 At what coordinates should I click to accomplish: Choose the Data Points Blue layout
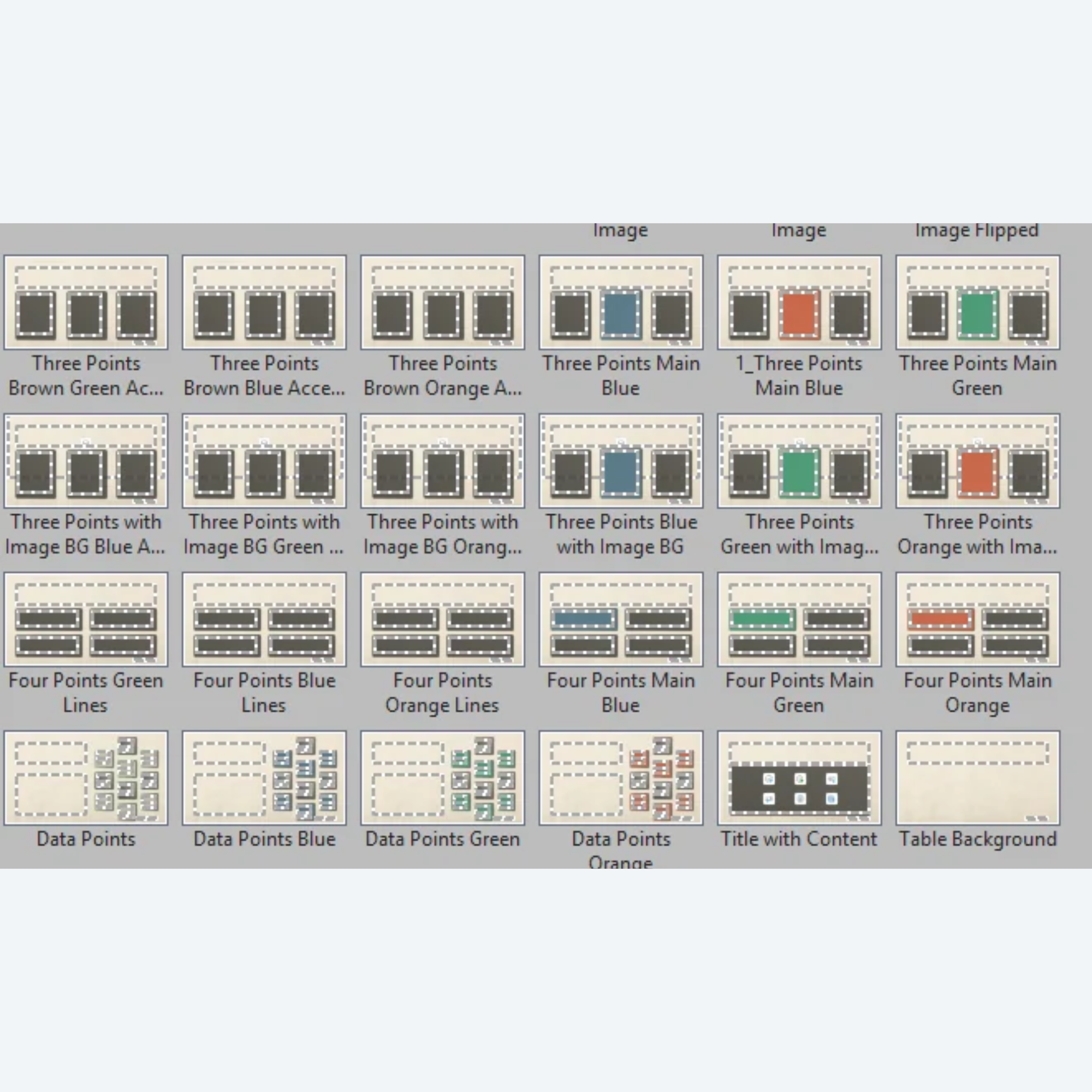(x=264, y=778)
